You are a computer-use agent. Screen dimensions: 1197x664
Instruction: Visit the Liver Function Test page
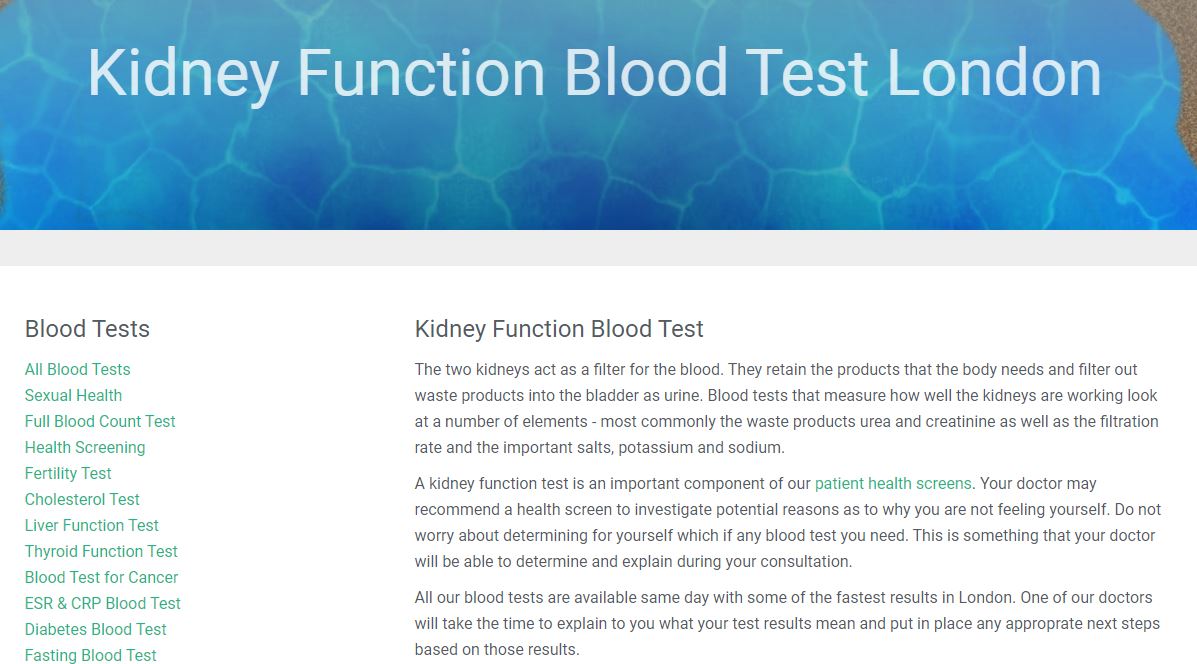pyautogui.click(x=92, y=525)
